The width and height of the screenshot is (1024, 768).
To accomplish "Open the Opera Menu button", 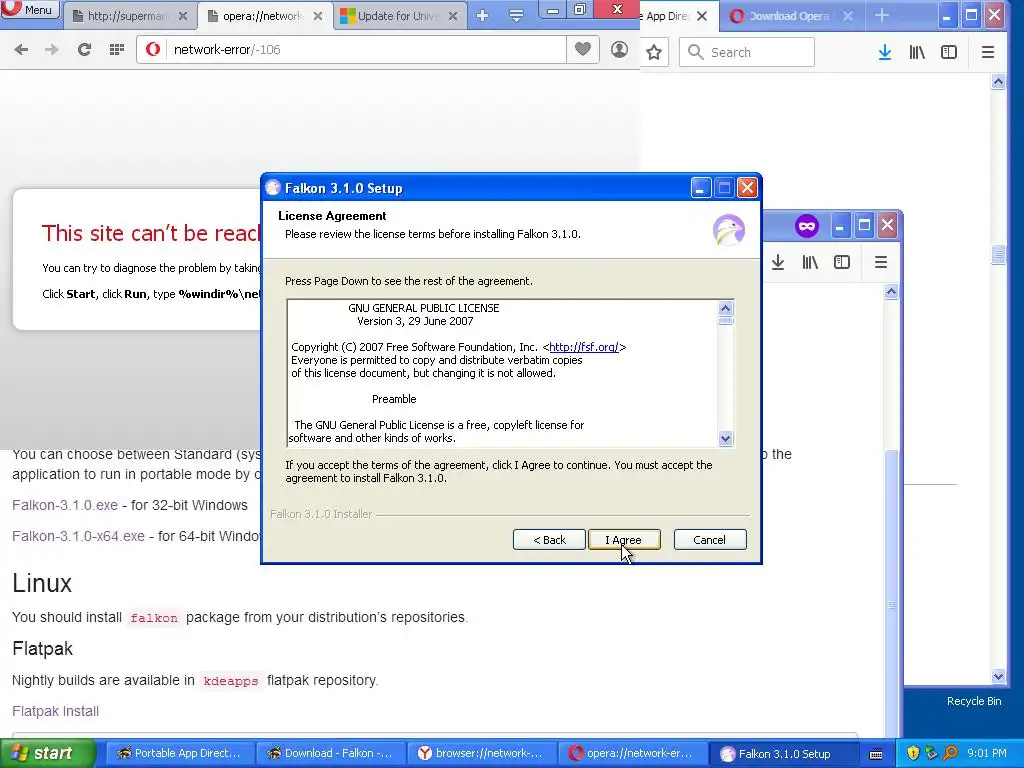I will tap(29, 10).
